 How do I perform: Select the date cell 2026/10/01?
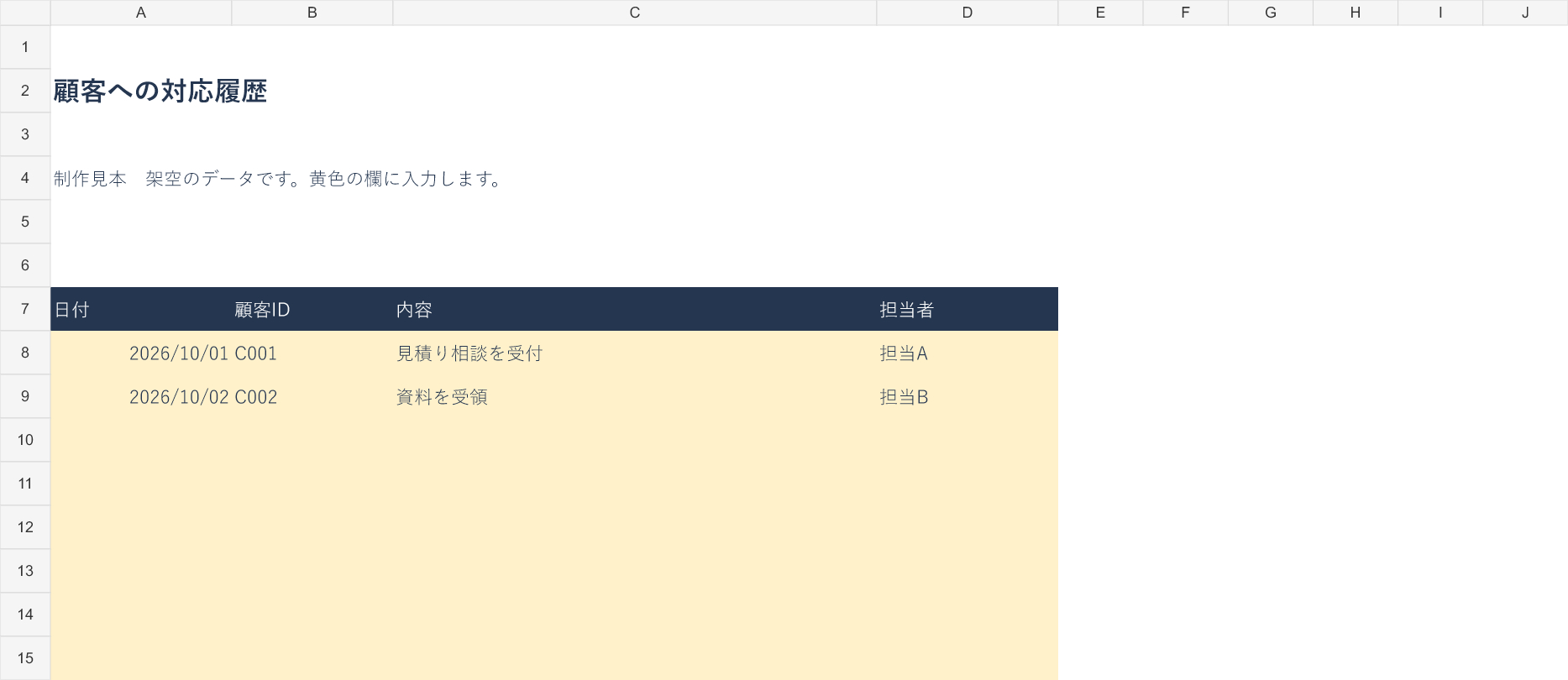point(141,353)
